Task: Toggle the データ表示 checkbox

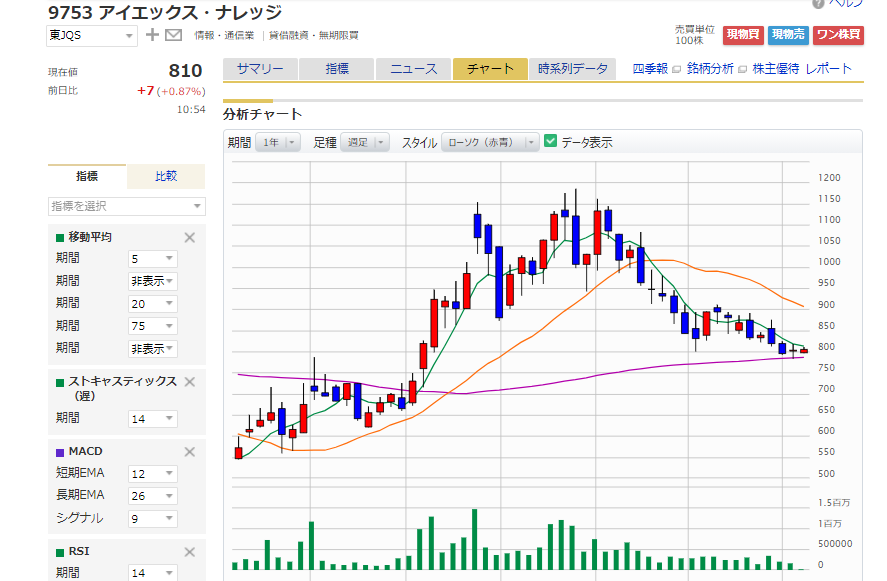Action: 549,142
